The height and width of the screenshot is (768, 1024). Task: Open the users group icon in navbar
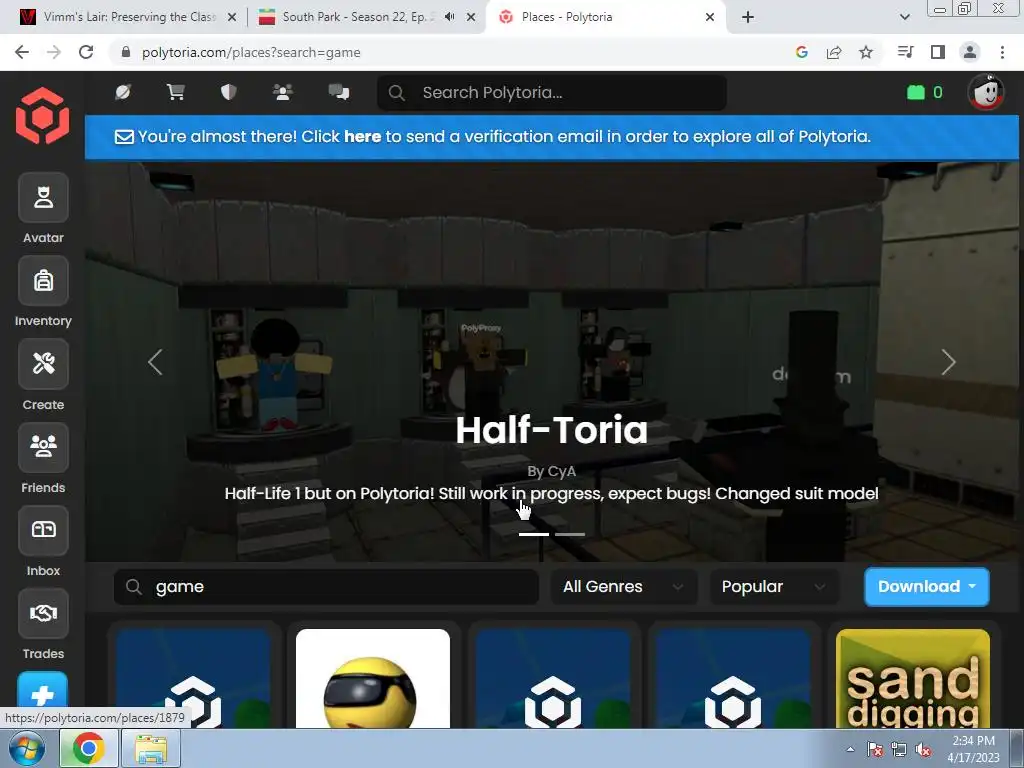[x=282, y=92]
